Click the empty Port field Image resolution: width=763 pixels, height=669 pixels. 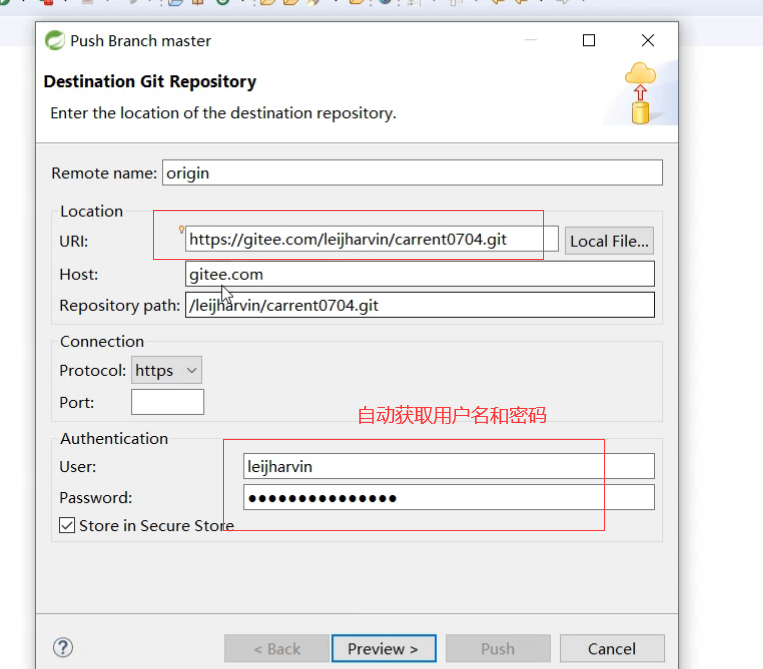[x=167, y=402]
